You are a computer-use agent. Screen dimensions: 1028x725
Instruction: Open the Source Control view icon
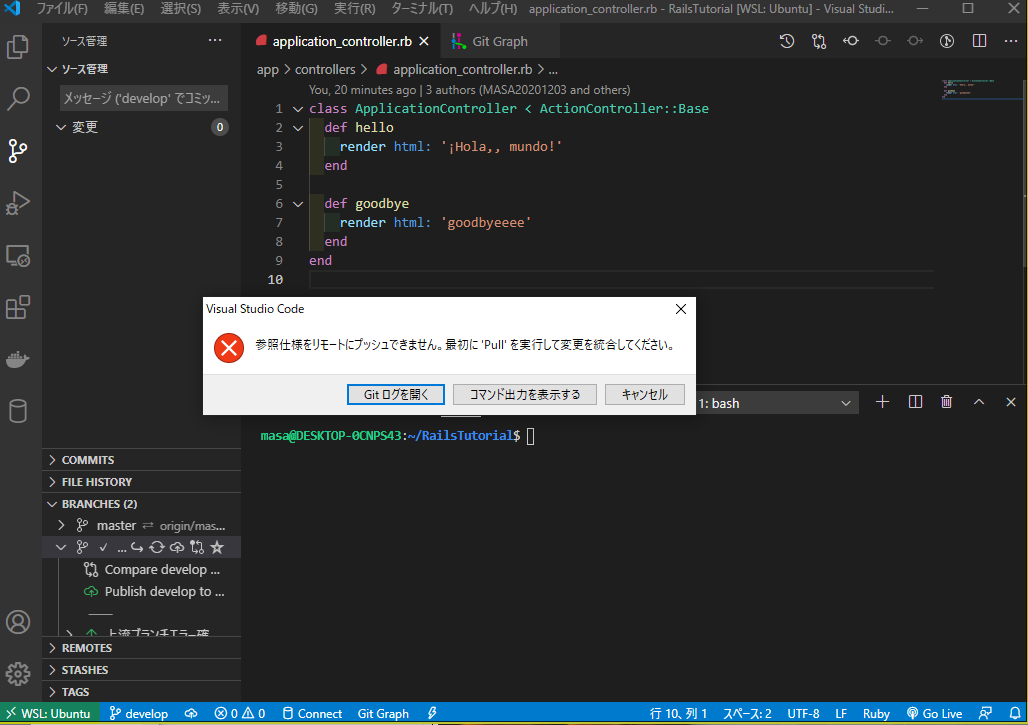[x=18, y=151]
